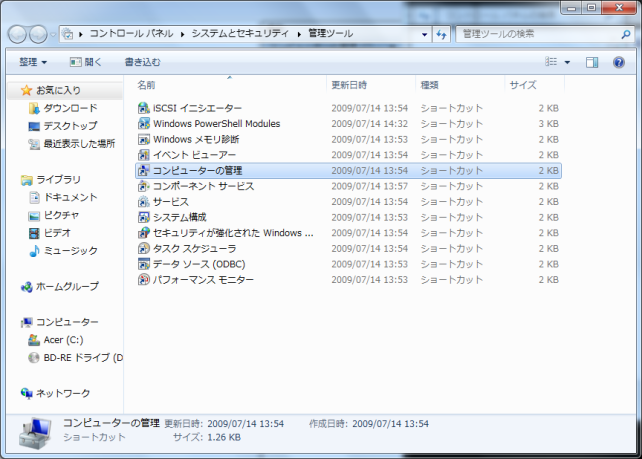Click the パフォーマンス モニター icon

tap(143, 280)
